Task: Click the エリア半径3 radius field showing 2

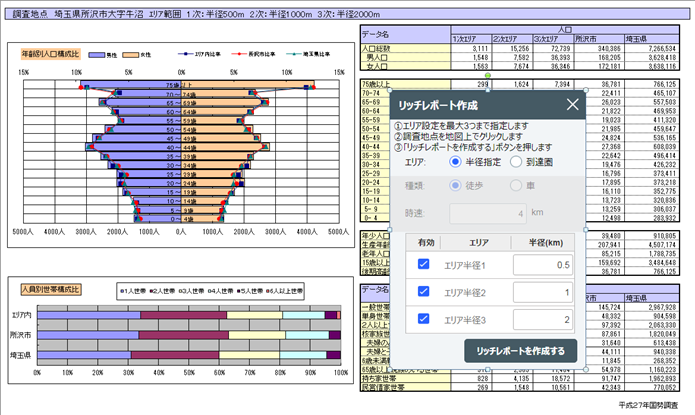Action: [x=543, y=320]
